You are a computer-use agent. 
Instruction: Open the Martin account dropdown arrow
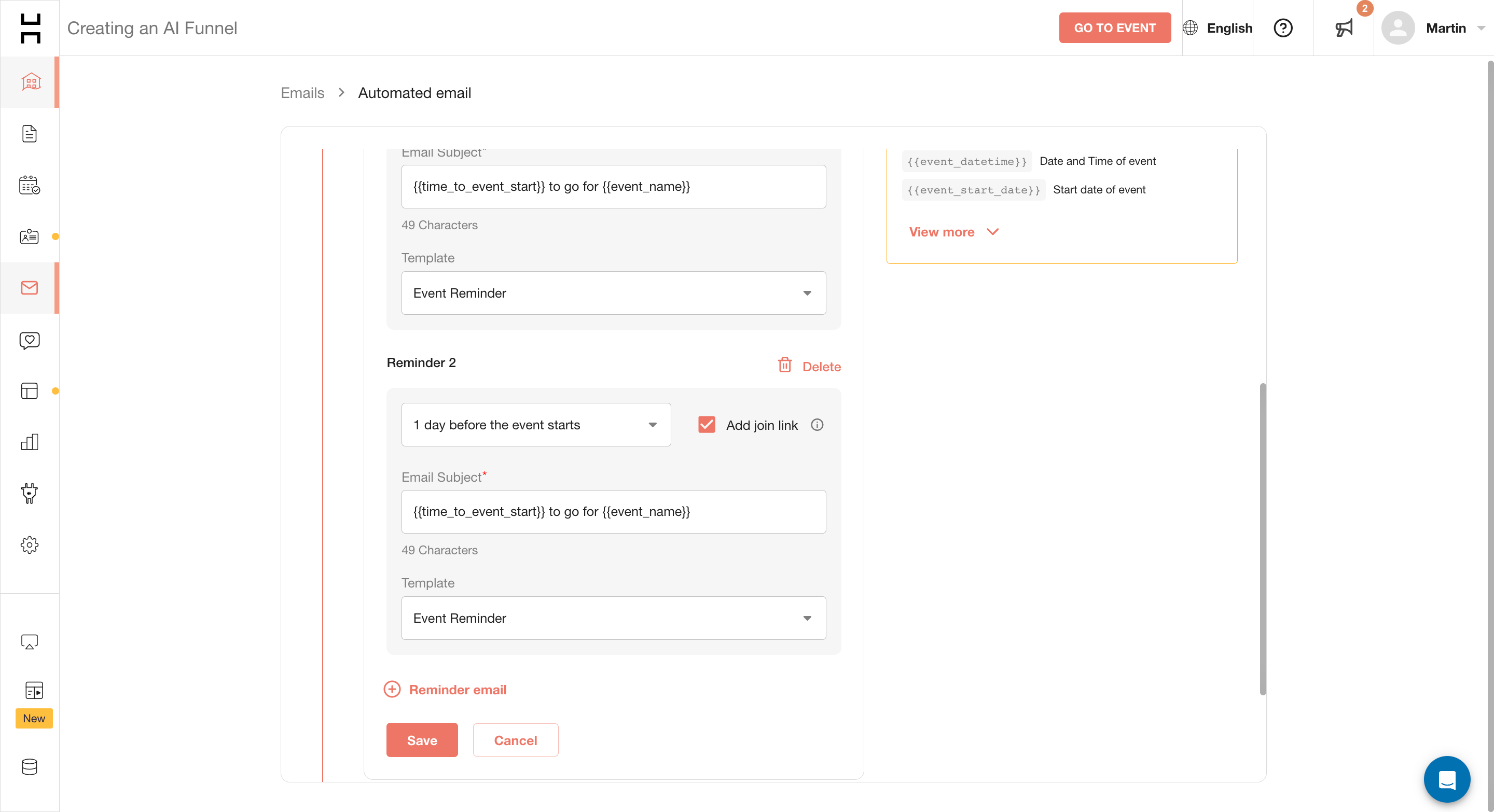[x=1480, y=29]
